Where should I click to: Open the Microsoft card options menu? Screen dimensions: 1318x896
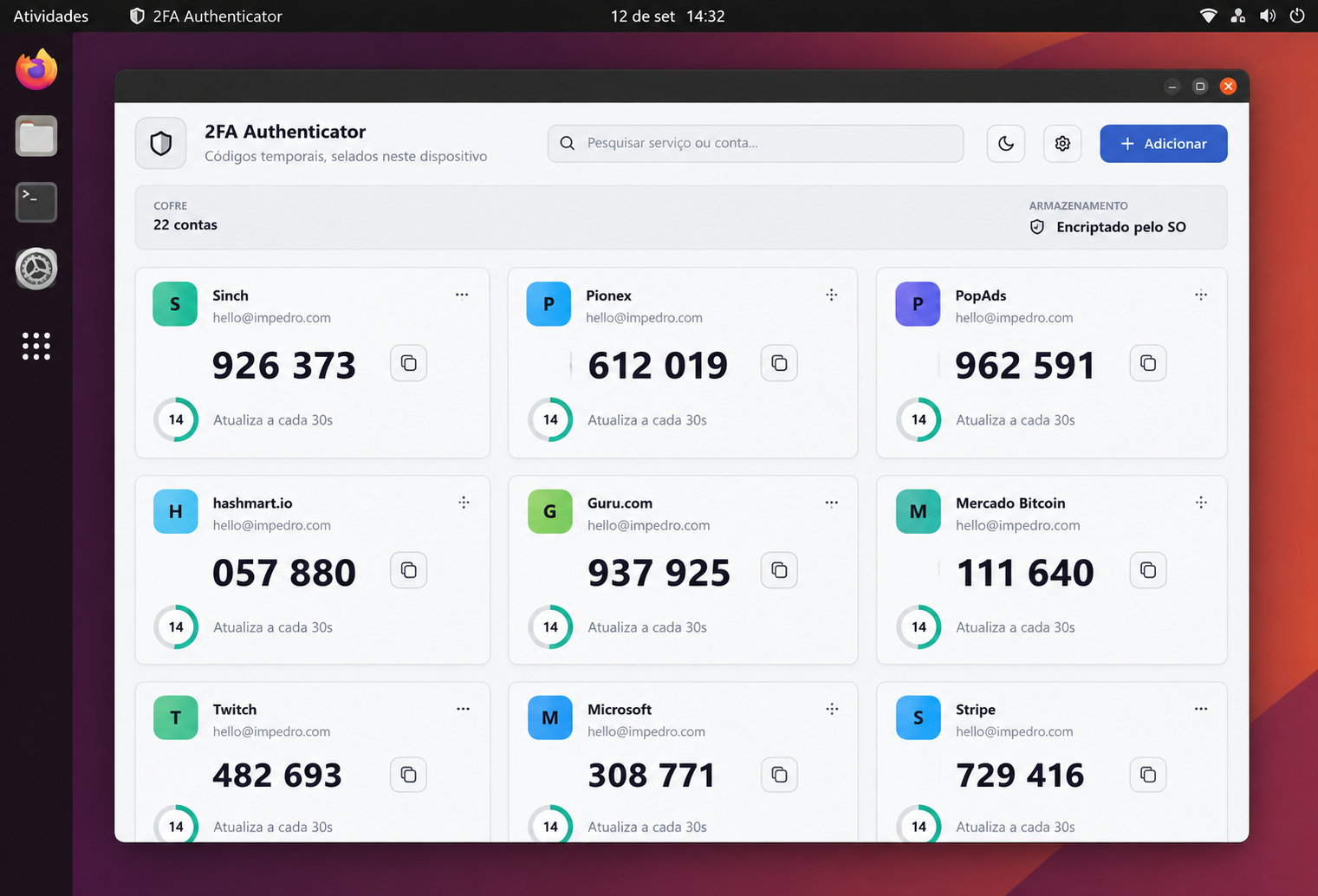pyautogui.click(x=832, y=709)
